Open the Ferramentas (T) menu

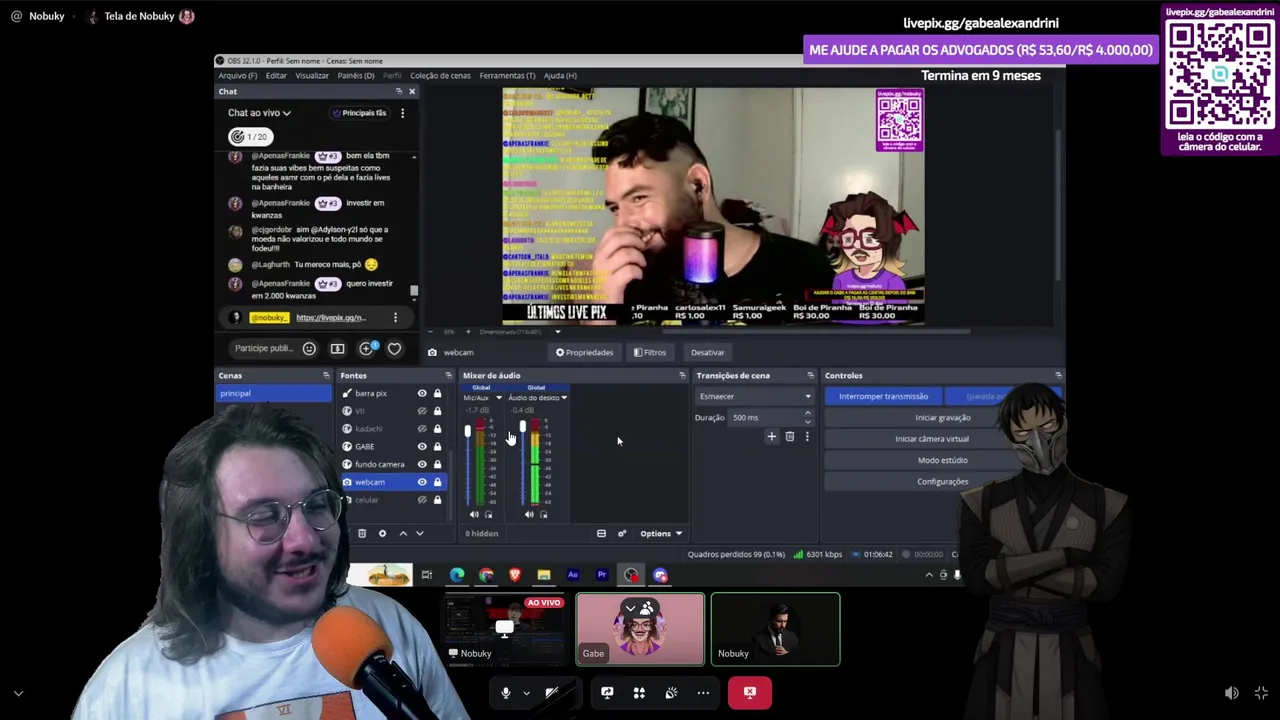coord(507,75)
